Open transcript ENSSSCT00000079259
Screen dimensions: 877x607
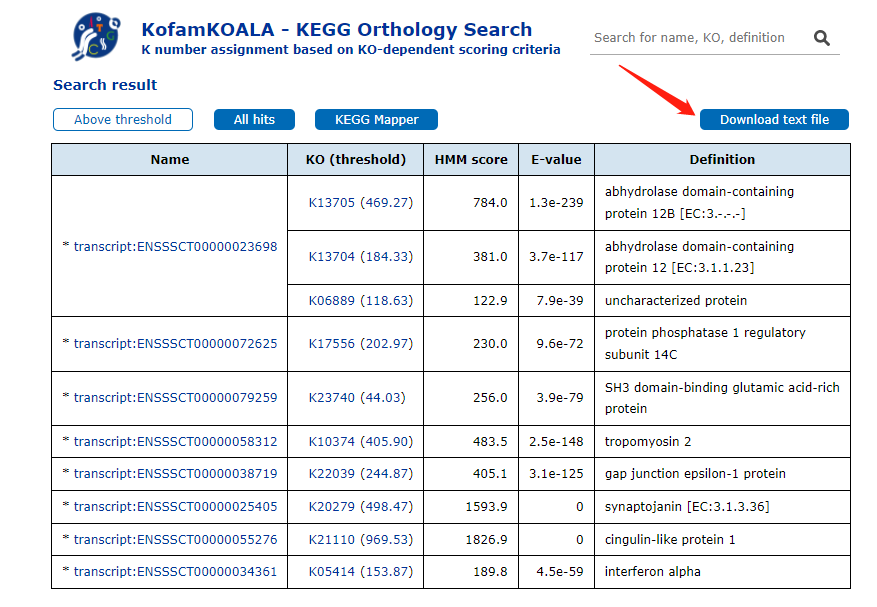pos(176,398)
